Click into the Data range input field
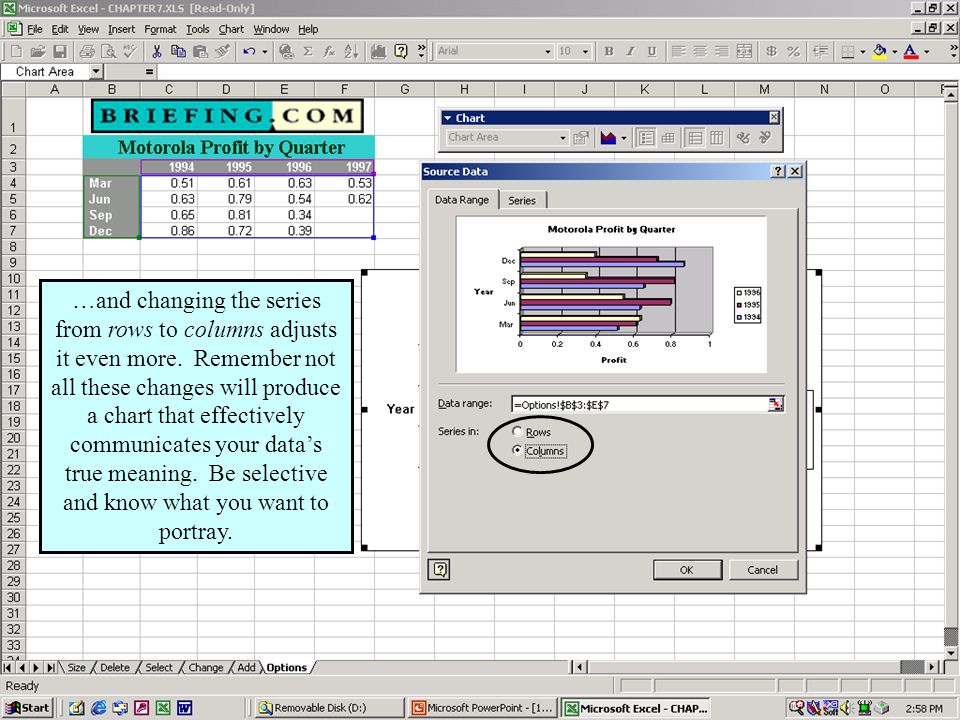Viewport: 960px width, 720px height. 639,405
